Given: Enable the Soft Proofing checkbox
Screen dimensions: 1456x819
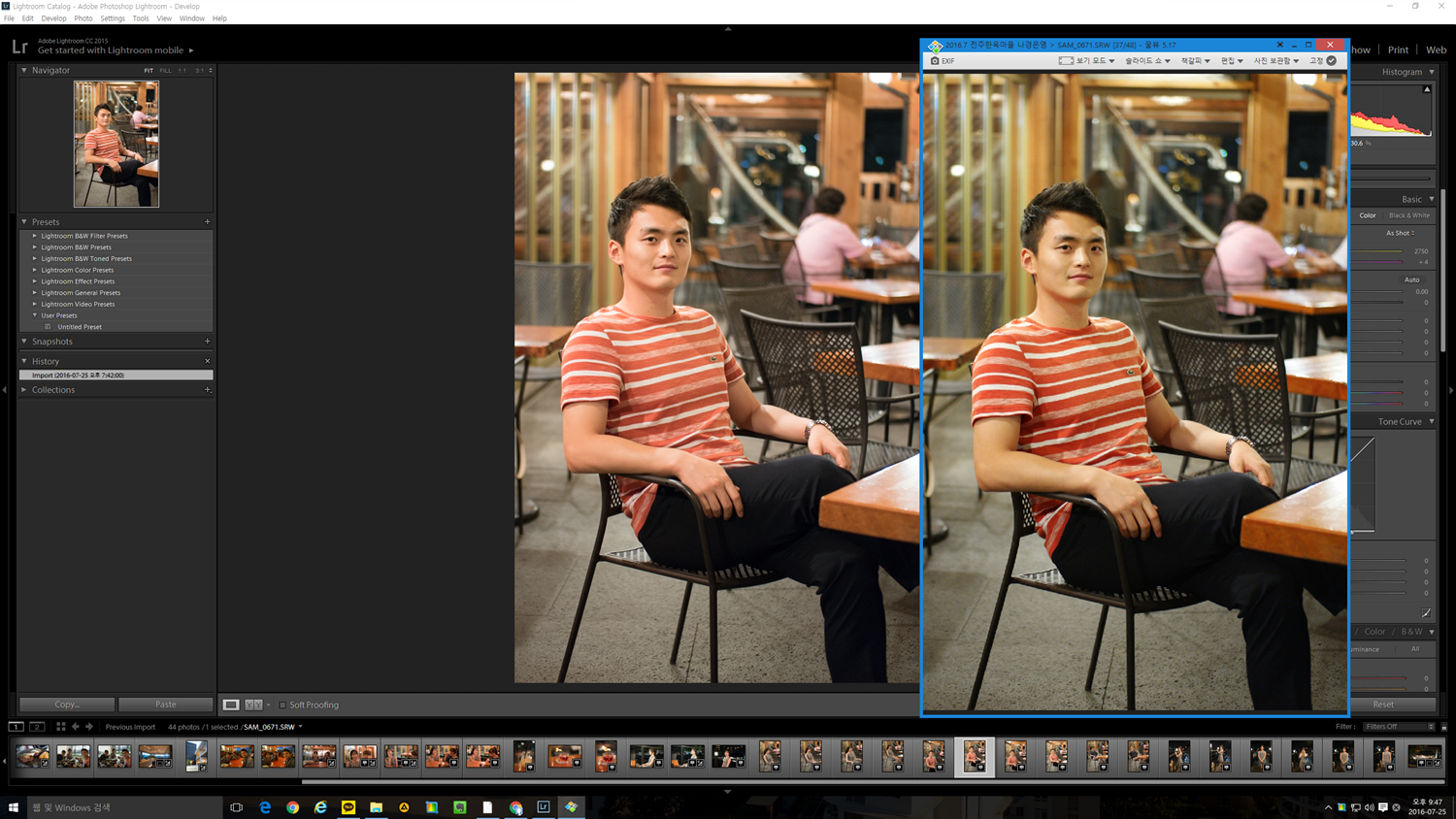Looking at the screenshot, I should click(x=282, y=705).
